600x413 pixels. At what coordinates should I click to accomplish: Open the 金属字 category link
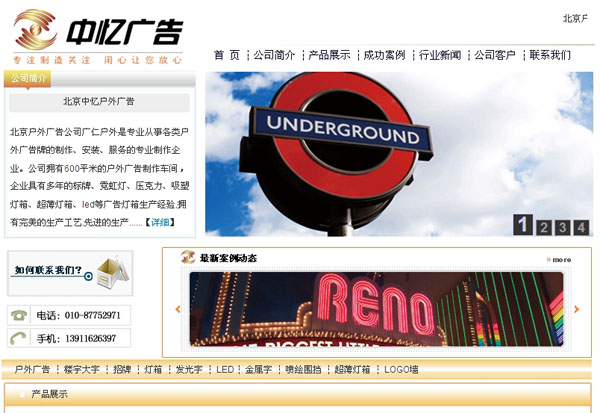tap(258, 370)
